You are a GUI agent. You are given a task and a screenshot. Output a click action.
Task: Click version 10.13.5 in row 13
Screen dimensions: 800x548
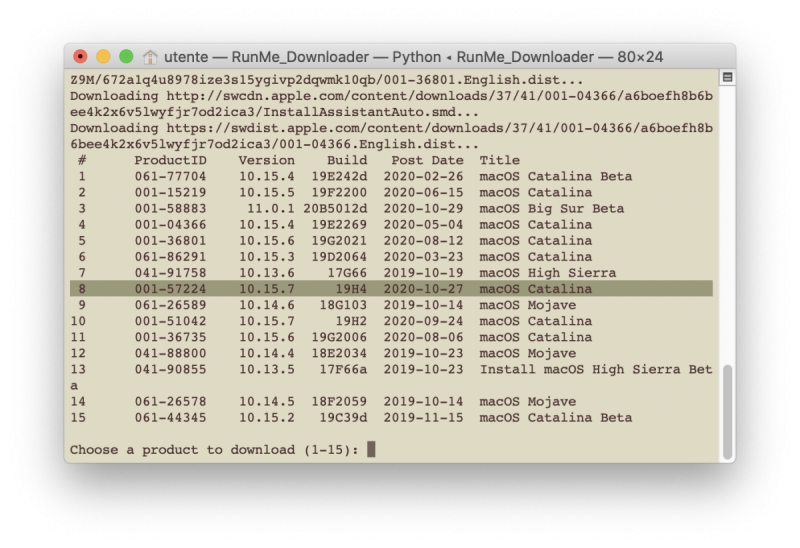(x=266, y=369)
